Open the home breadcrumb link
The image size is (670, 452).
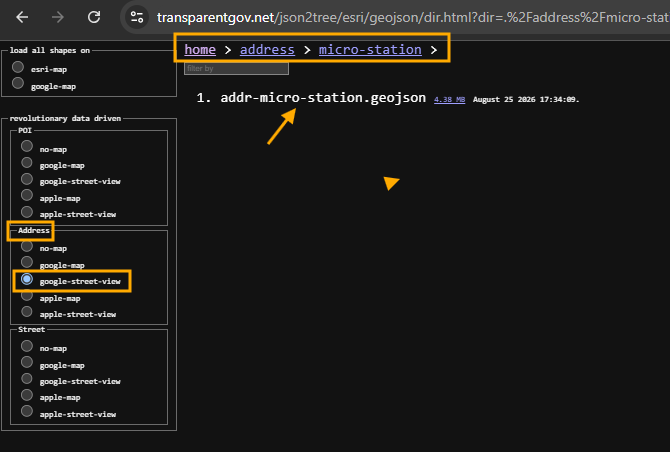[200, 50]
